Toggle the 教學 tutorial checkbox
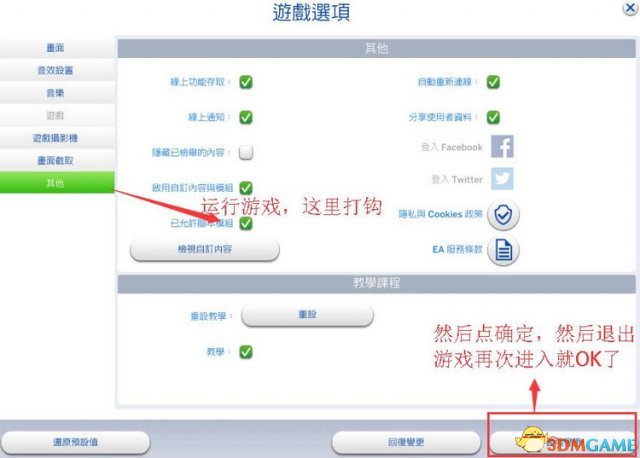 pos(246,351)
